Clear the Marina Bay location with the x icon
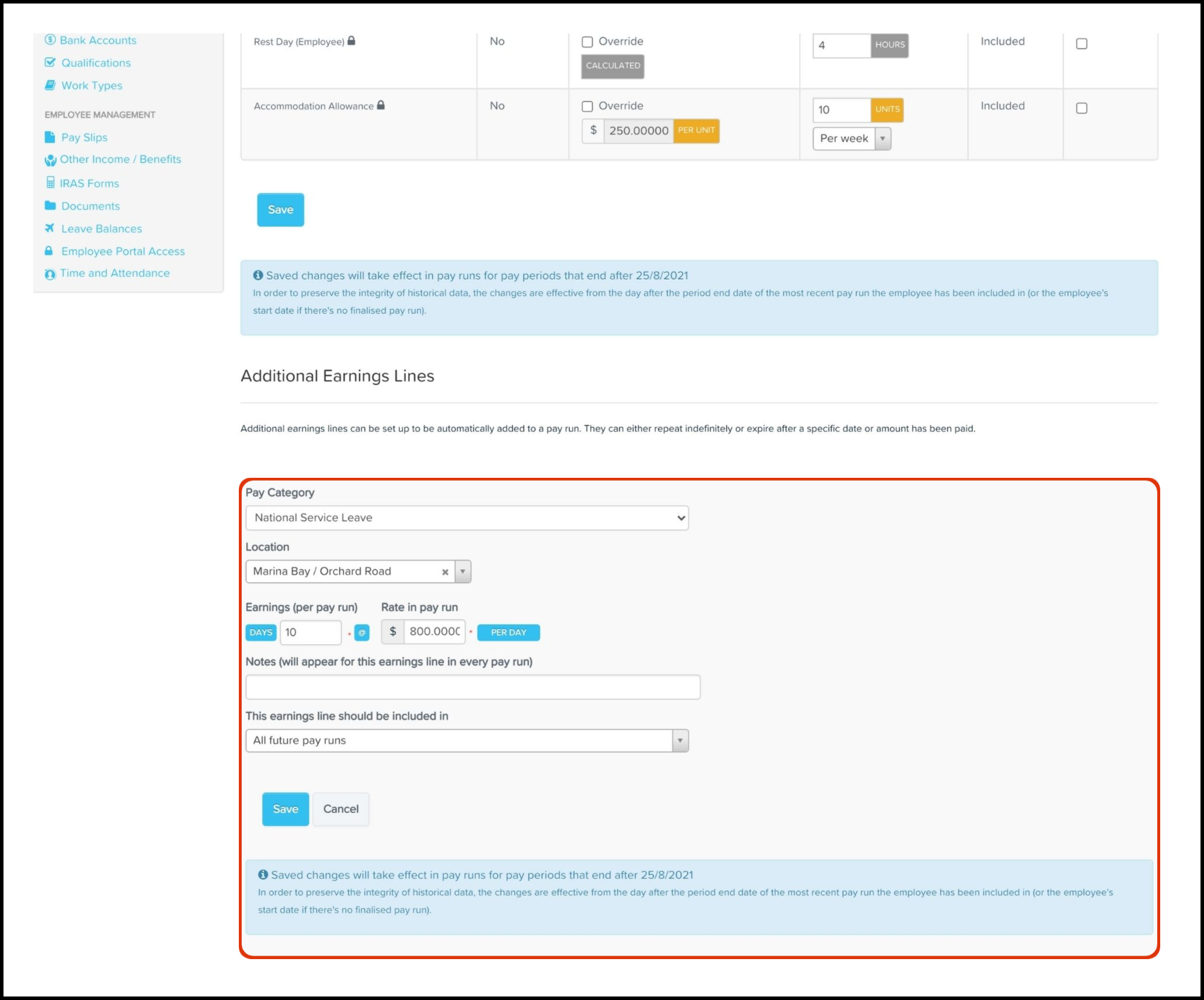1204x1000 pixels. coord(445,572)
